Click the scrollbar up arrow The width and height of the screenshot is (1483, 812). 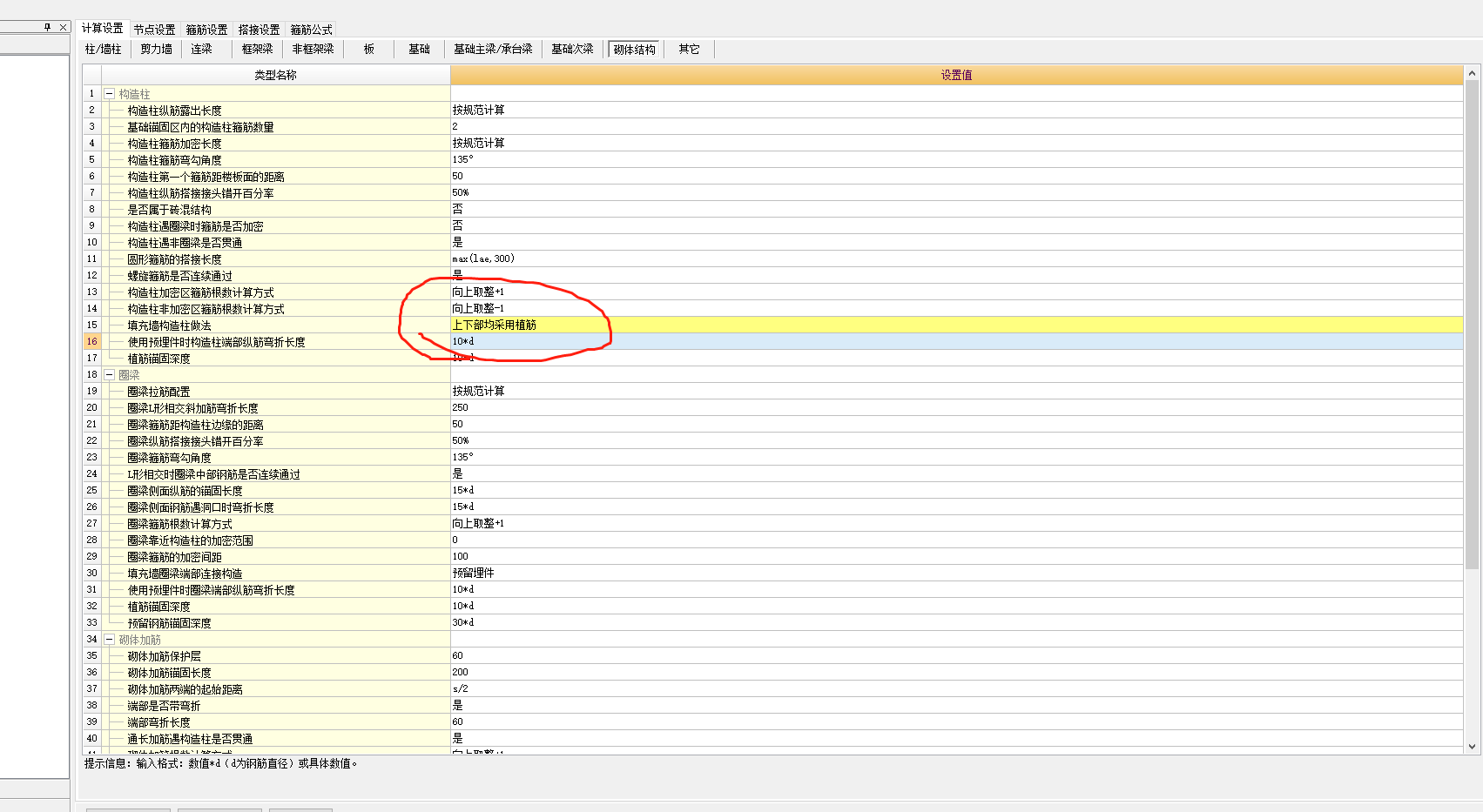[x=1472, y=74]
